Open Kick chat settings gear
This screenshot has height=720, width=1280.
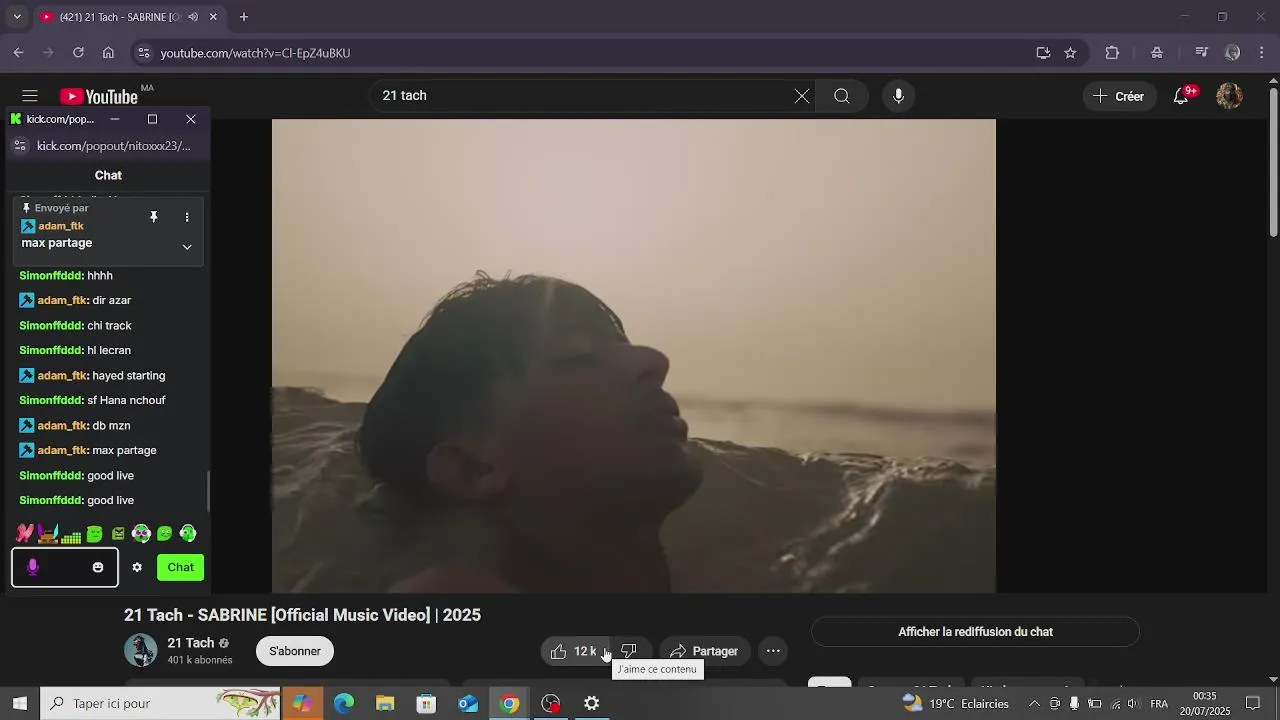pos(137,567)
